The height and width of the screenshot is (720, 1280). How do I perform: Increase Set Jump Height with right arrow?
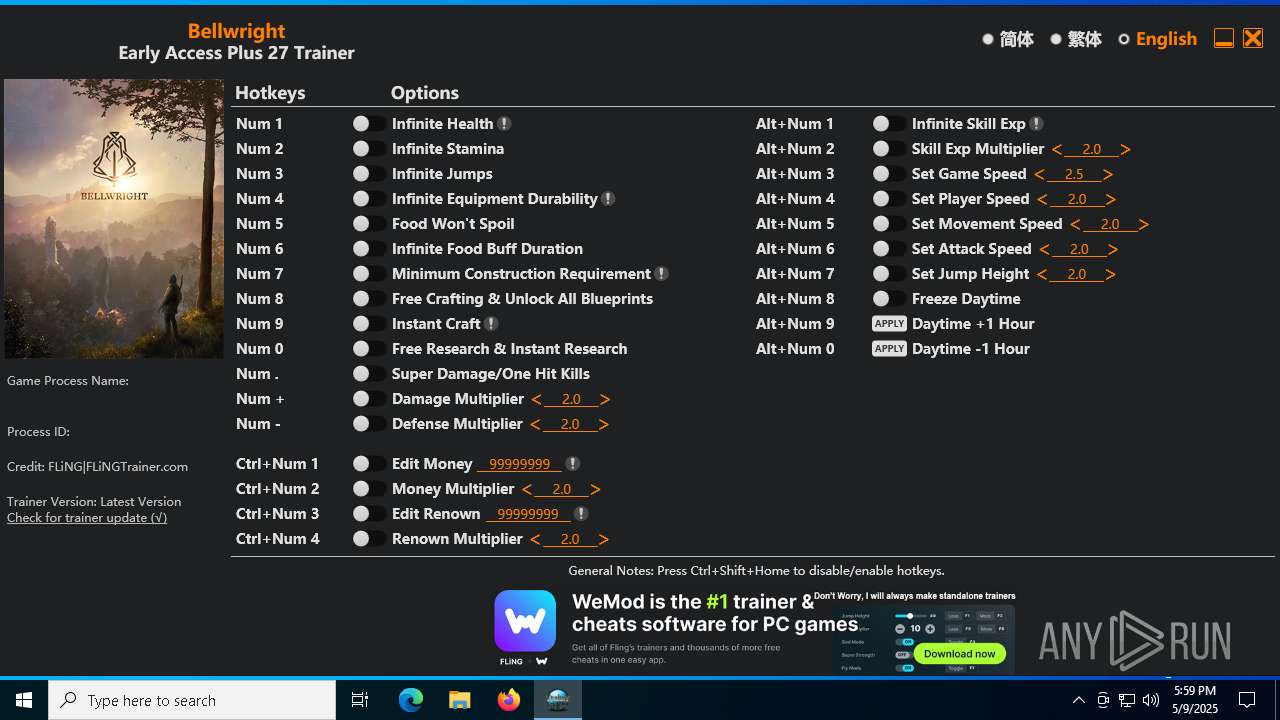1111,275
